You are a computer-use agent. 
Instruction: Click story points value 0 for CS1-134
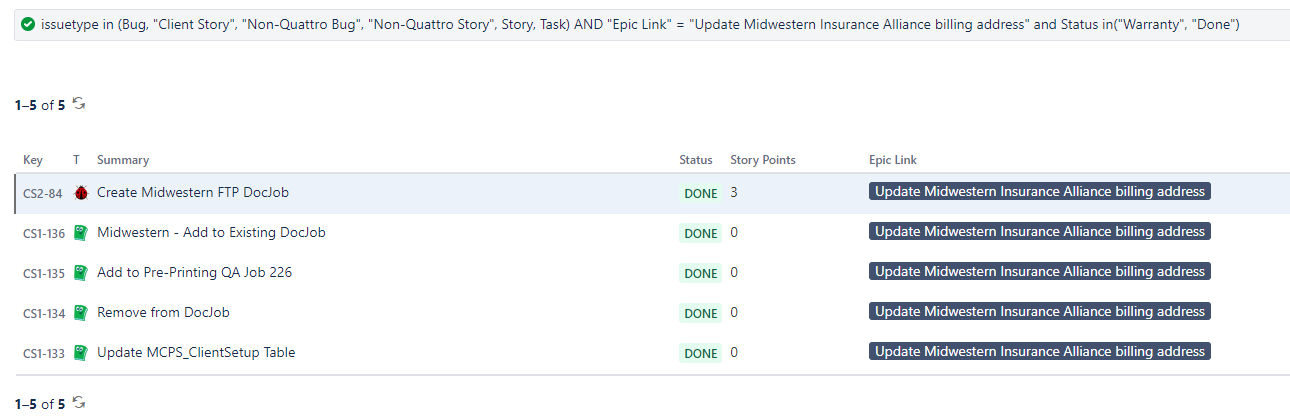734,312
